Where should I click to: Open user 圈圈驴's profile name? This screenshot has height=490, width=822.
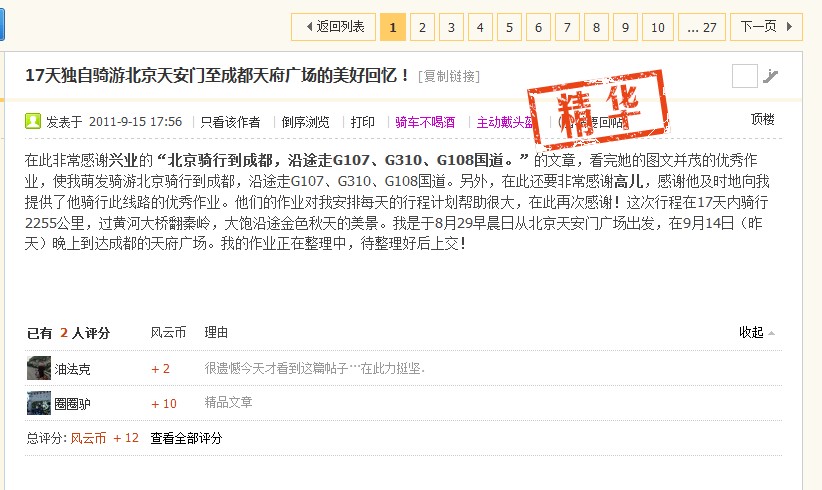(72, 404)
